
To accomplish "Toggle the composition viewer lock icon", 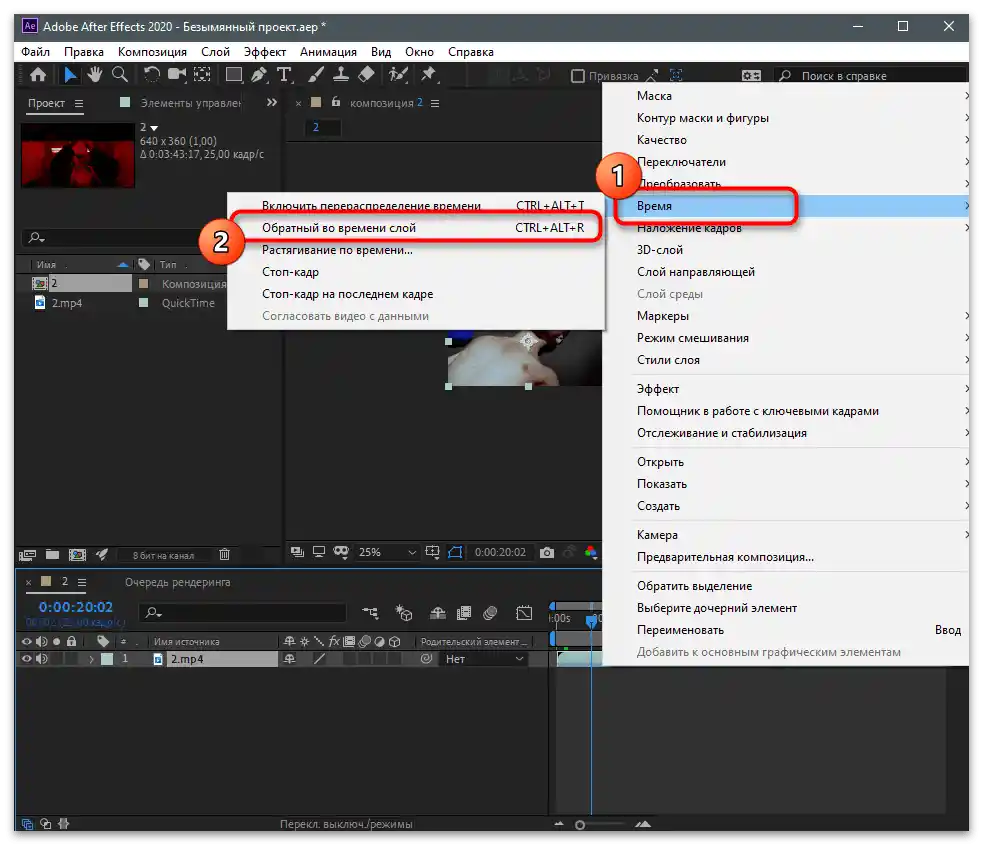I will click(336, 102).
